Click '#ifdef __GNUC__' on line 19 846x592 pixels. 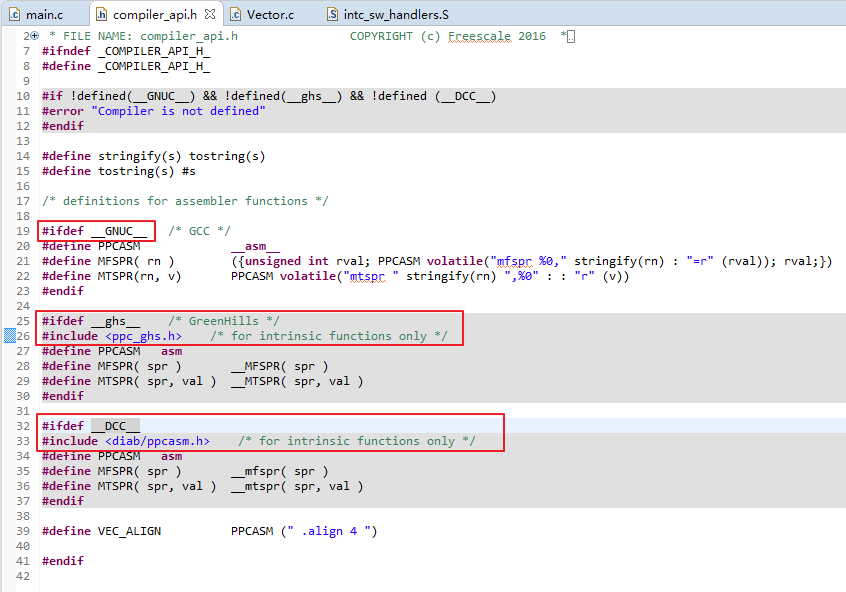click(x=94, y=231)
